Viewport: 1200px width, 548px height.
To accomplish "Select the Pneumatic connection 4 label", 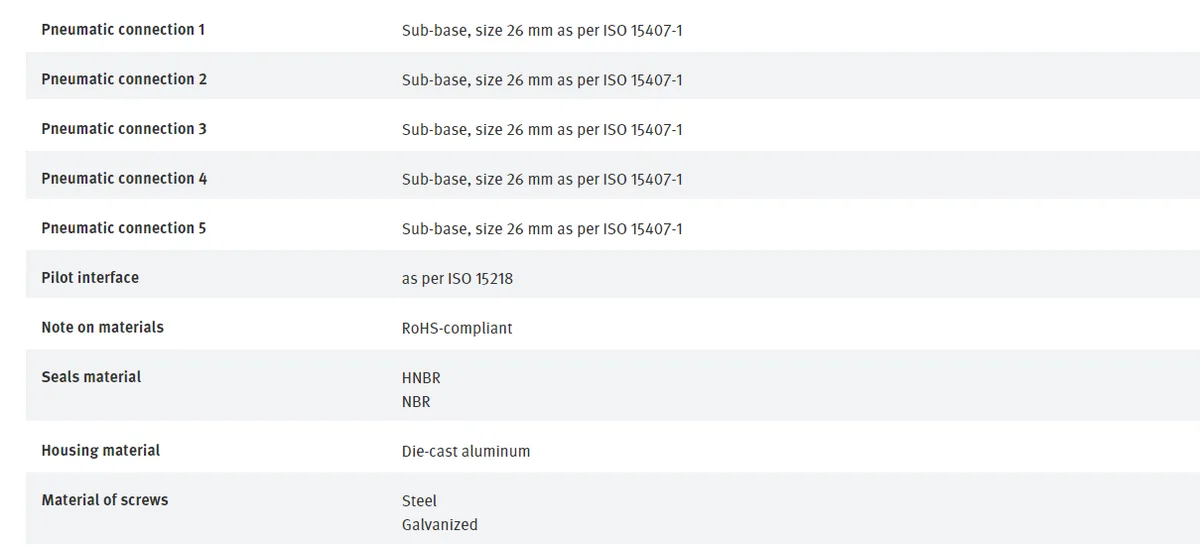I will tap(124, 178).
